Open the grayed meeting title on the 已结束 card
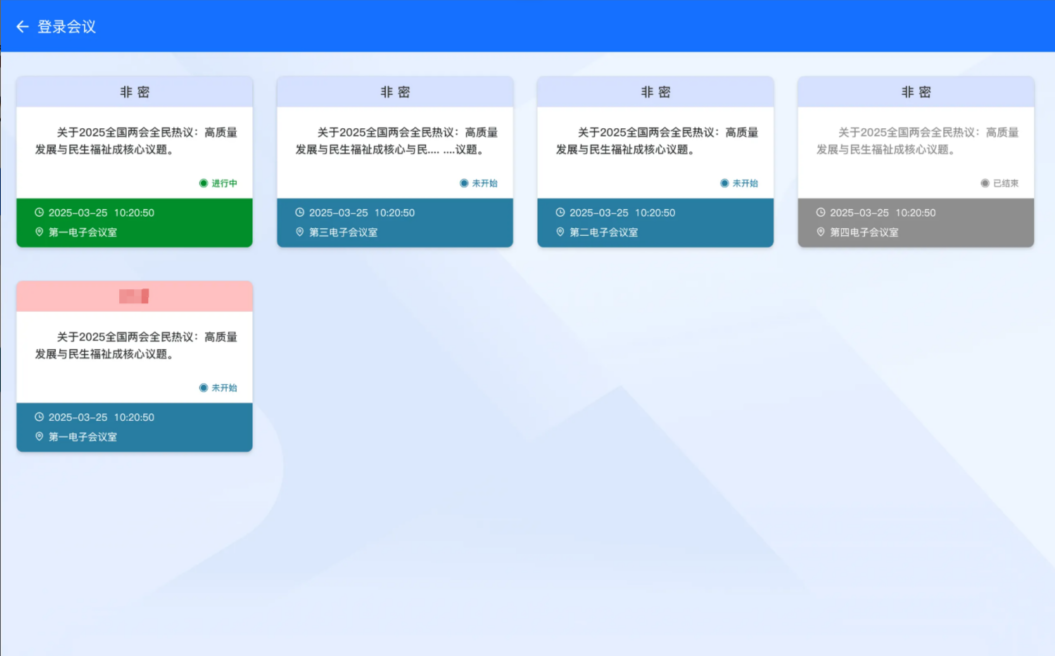Viewport: 1055px width, 656px height. (x=917, y=141)
